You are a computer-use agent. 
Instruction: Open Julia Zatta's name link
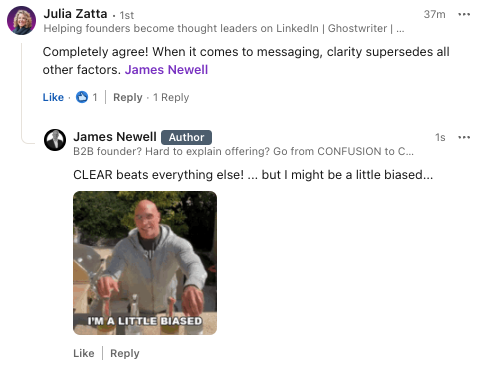click(x=75, y=14)
